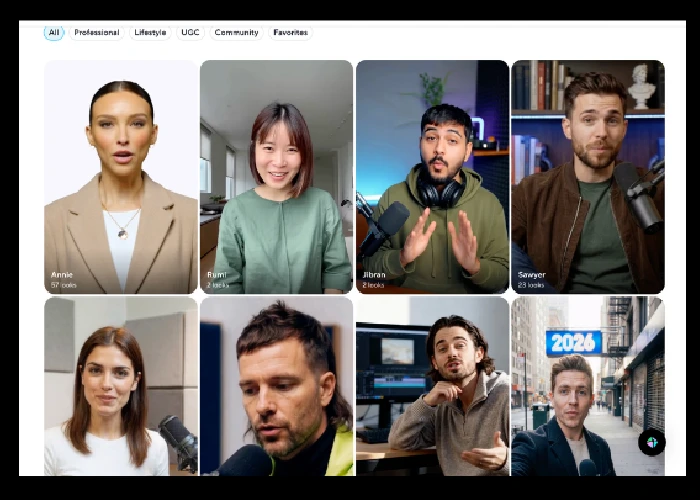Pick the long-haired man at editing desk

click(x=432, y=385)
